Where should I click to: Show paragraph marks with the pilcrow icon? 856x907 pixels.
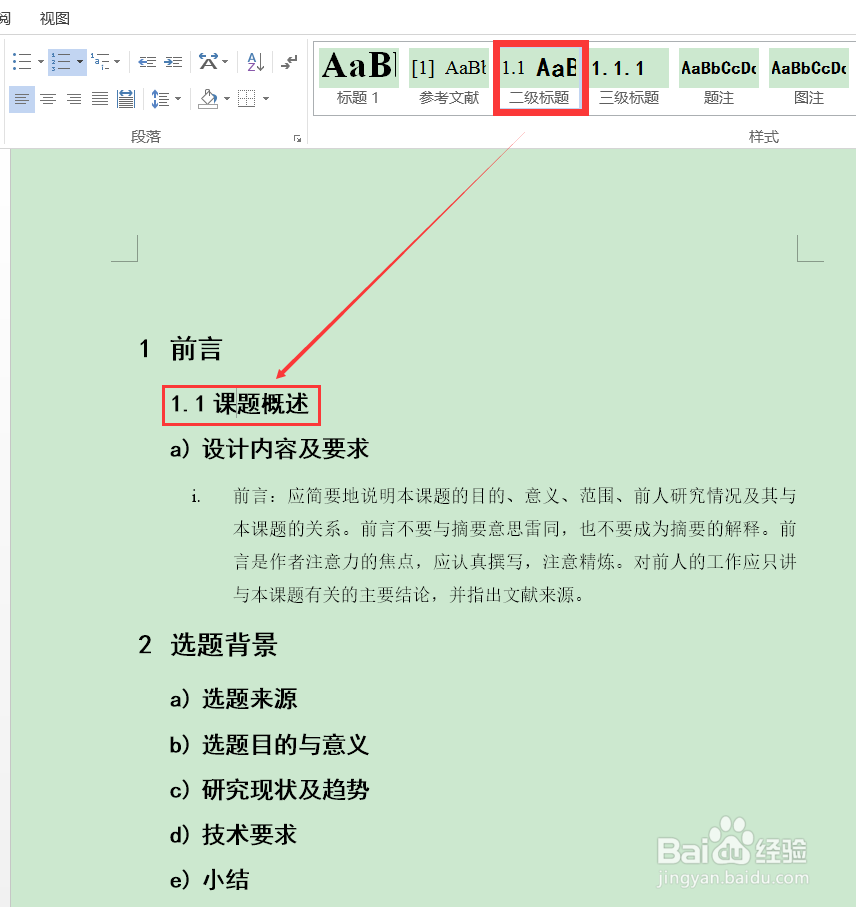tap(288, 61)
